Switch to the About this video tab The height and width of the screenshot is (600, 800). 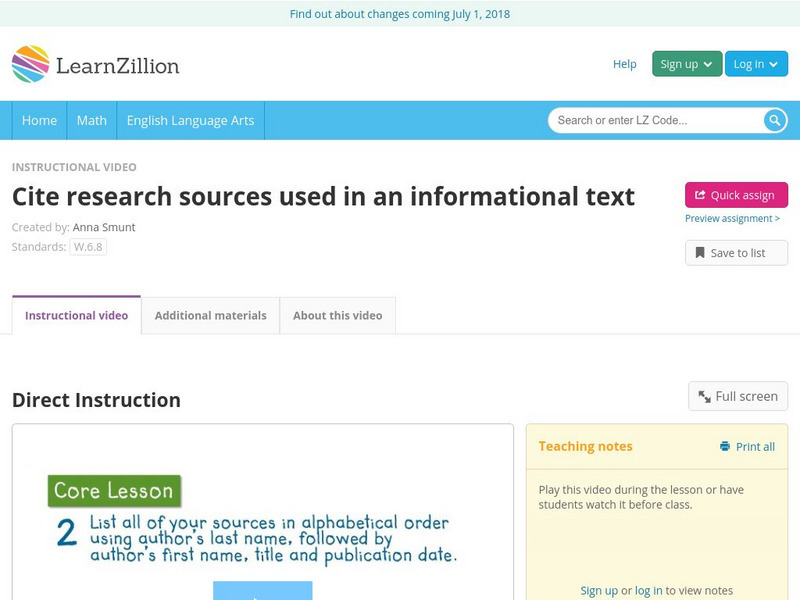click(x=338, y=315)
